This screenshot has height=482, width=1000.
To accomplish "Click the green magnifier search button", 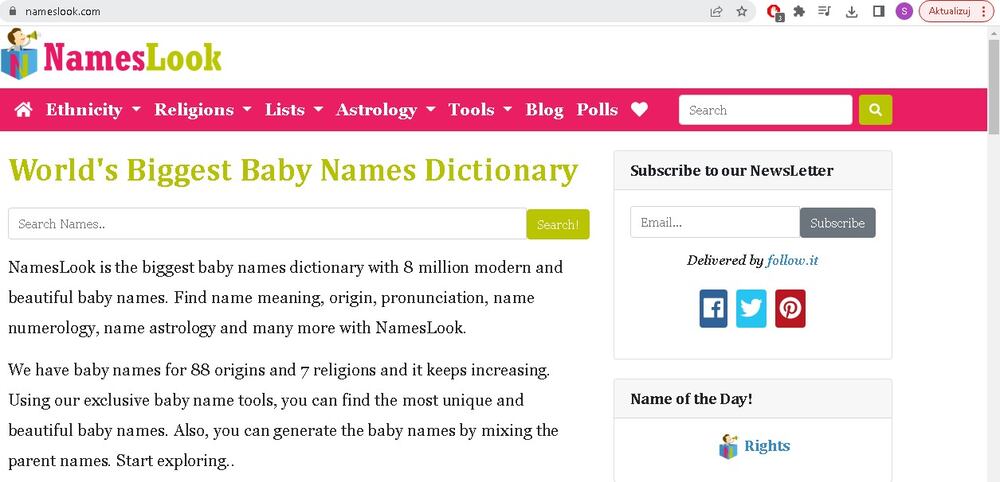I will click(x=875, y=110).
